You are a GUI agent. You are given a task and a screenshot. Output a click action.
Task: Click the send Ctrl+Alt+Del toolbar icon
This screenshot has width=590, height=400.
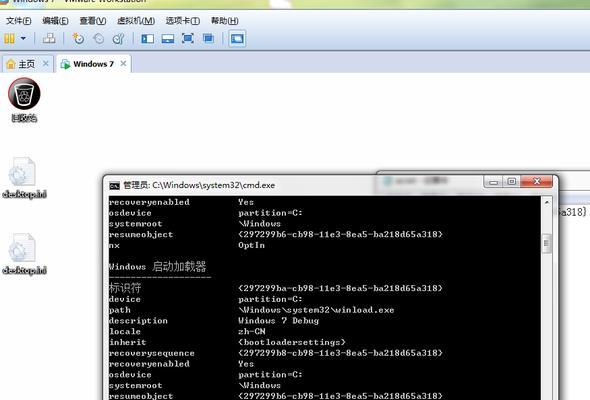pos(49,38)
